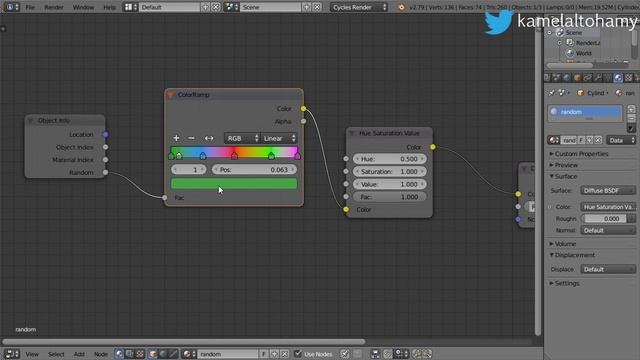Open the node editor Select menu

click(56, 354)
